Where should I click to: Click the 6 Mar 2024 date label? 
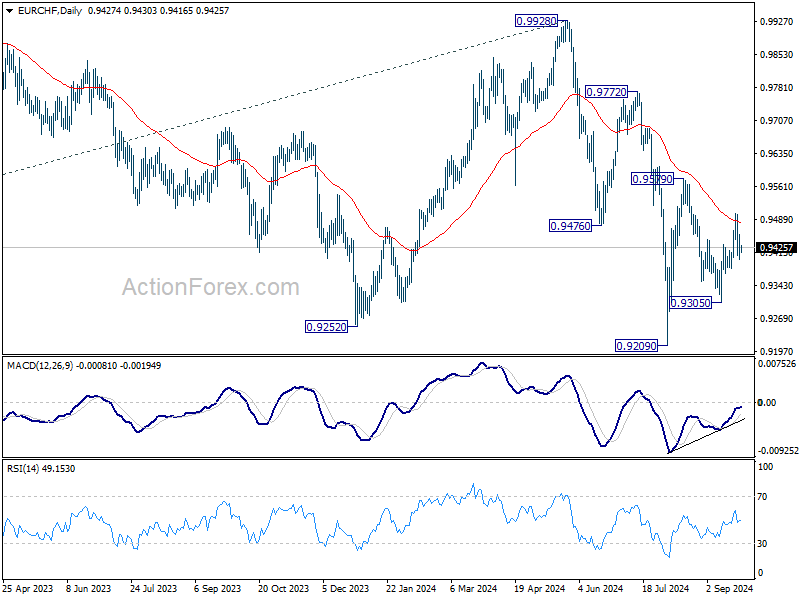[474, 588]
